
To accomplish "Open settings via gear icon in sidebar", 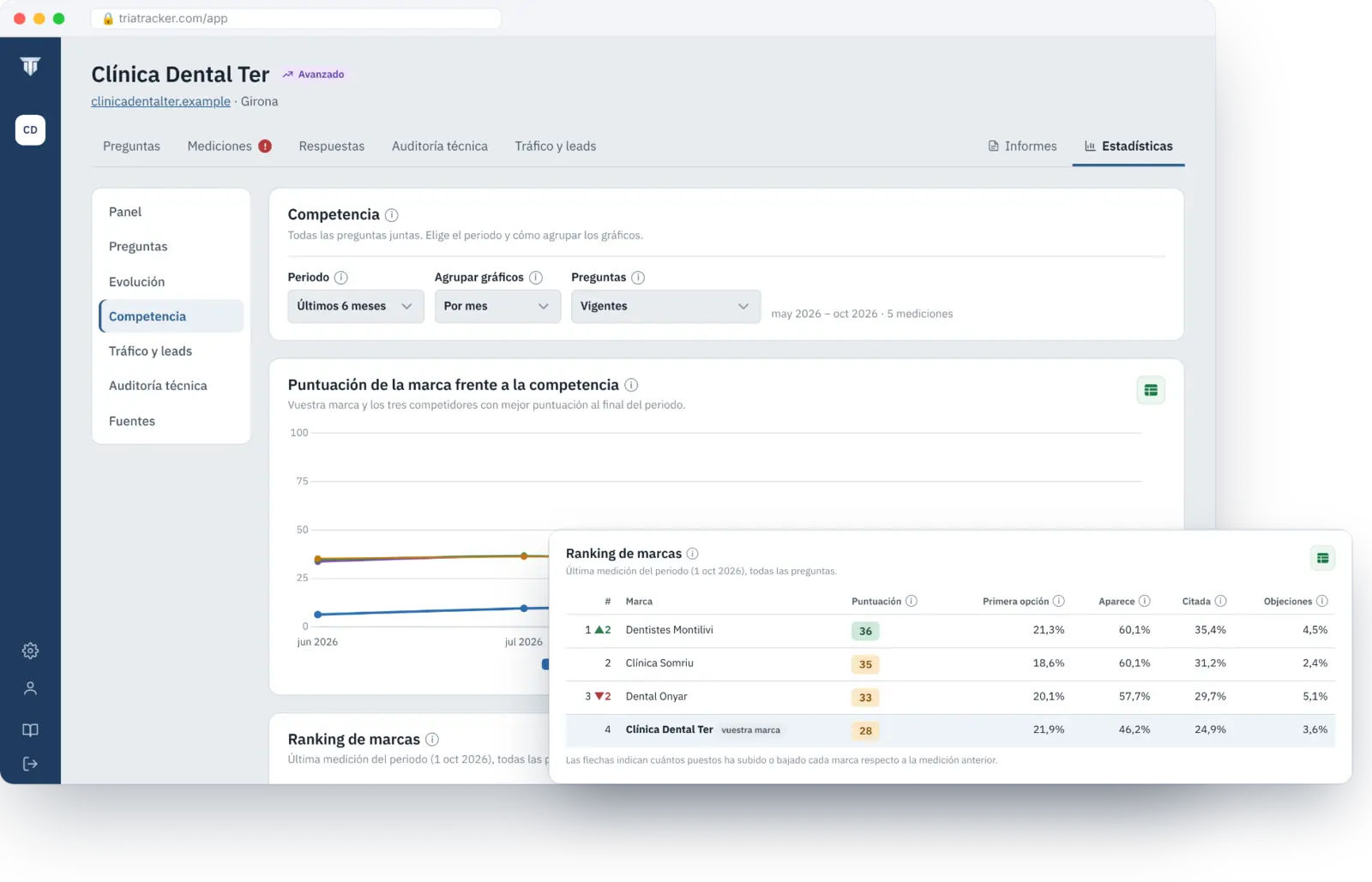I will 30,651.
